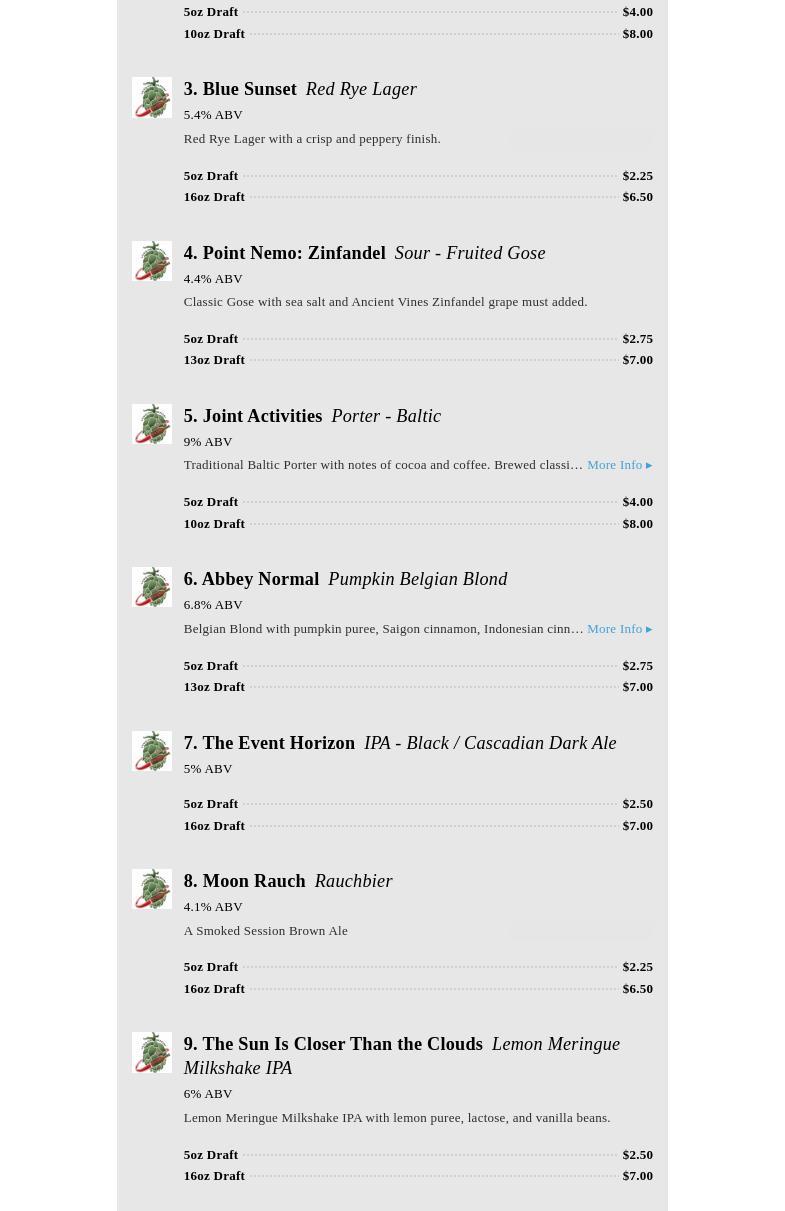
Task: Click the Abbey Normal brewery logo icon
Action: (x=151, y=587)
